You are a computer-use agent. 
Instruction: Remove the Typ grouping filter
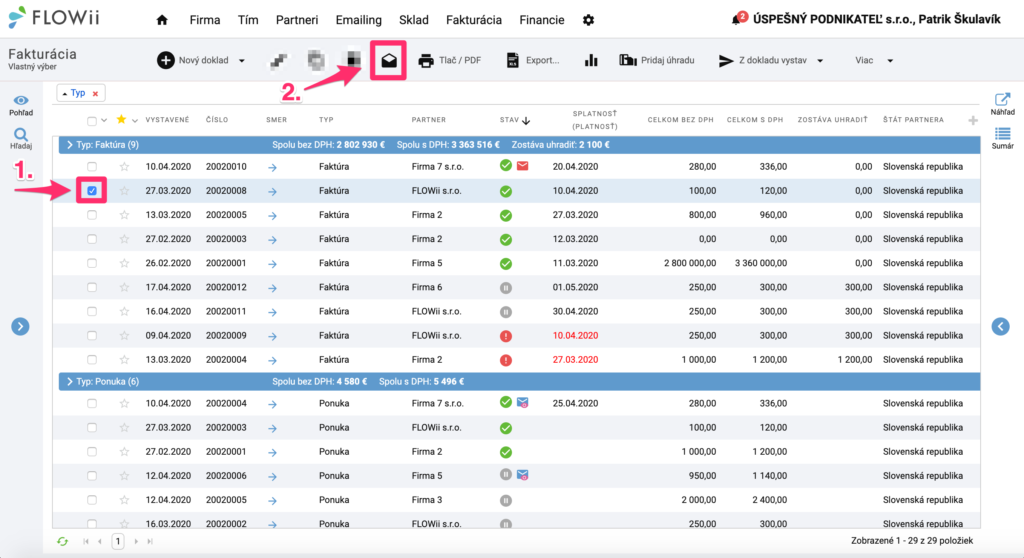pos(95,93)
